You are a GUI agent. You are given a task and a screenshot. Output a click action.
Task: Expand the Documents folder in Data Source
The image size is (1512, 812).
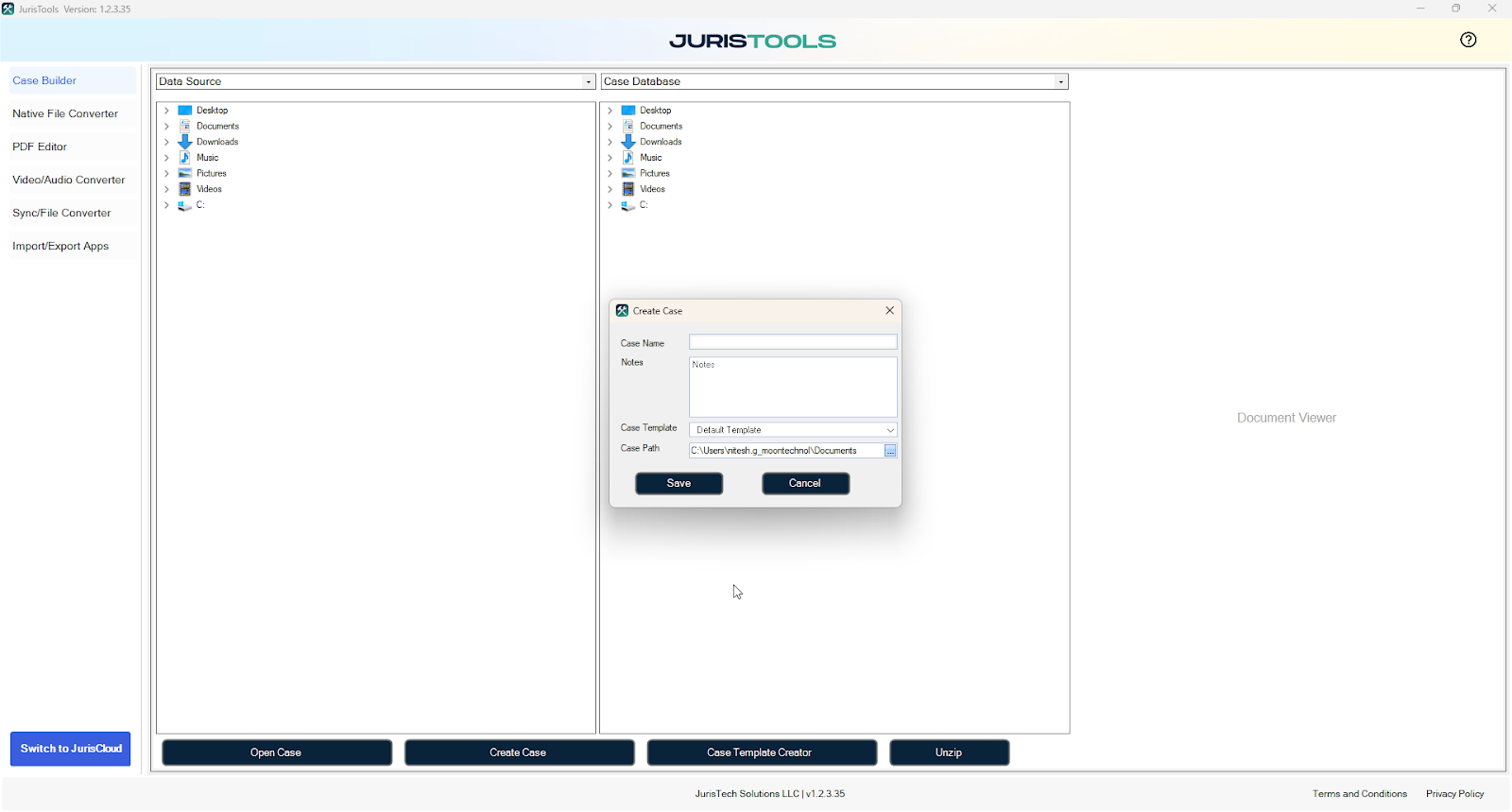[167, 126]
